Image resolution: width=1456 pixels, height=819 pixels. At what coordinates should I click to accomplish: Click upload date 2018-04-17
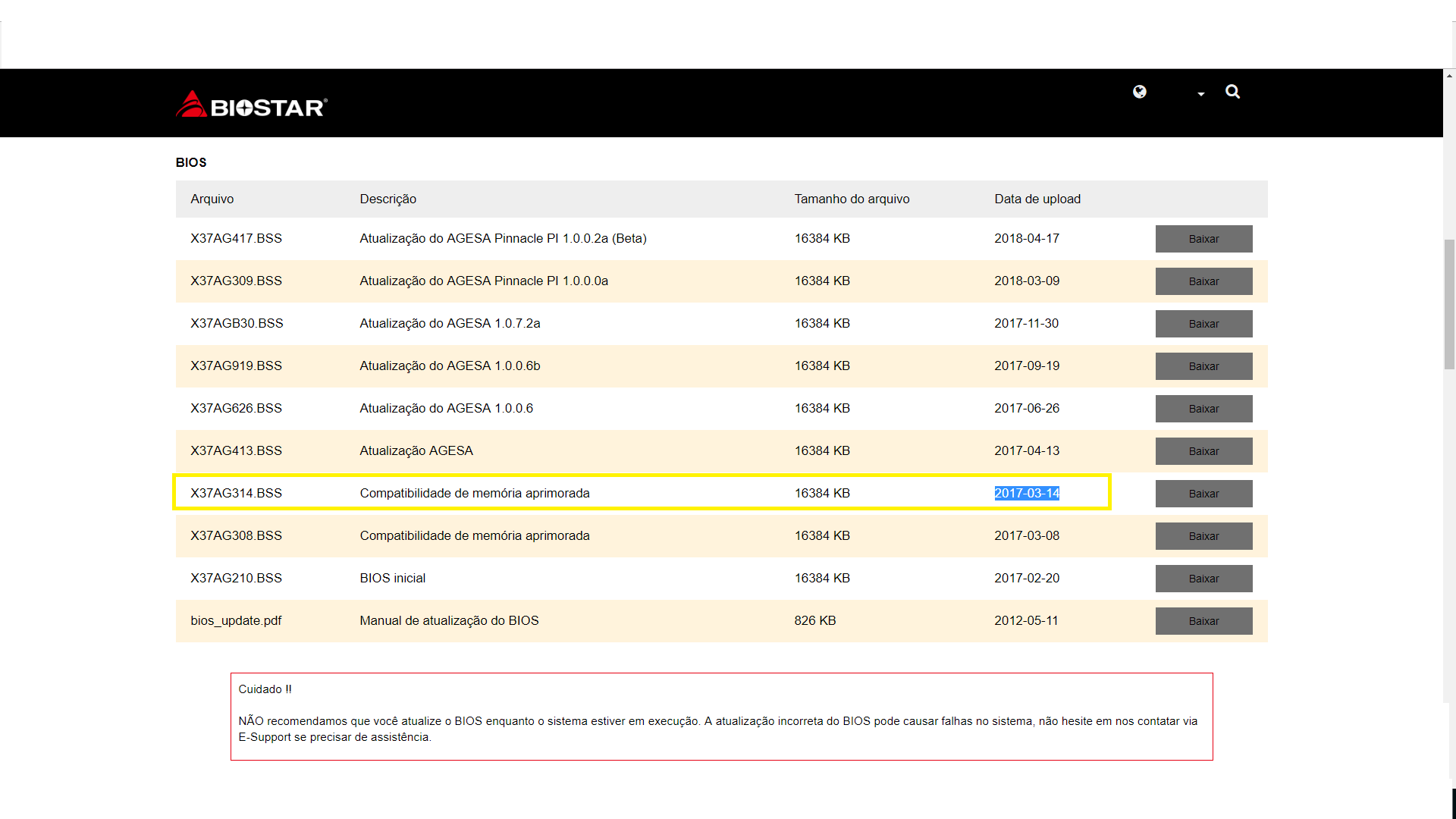(1027, 238)
